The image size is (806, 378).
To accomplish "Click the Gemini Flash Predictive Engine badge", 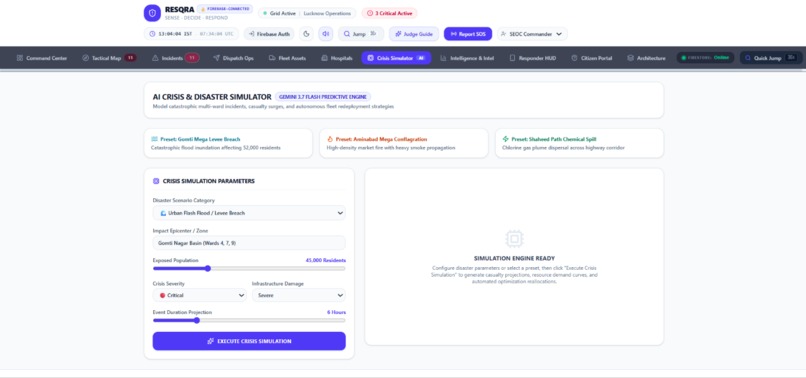I will [323, 97].
